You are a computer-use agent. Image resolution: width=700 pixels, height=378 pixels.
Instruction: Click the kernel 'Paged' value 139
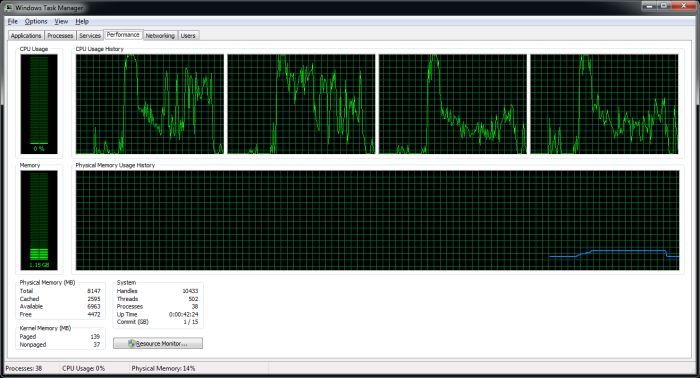(95, 337)
